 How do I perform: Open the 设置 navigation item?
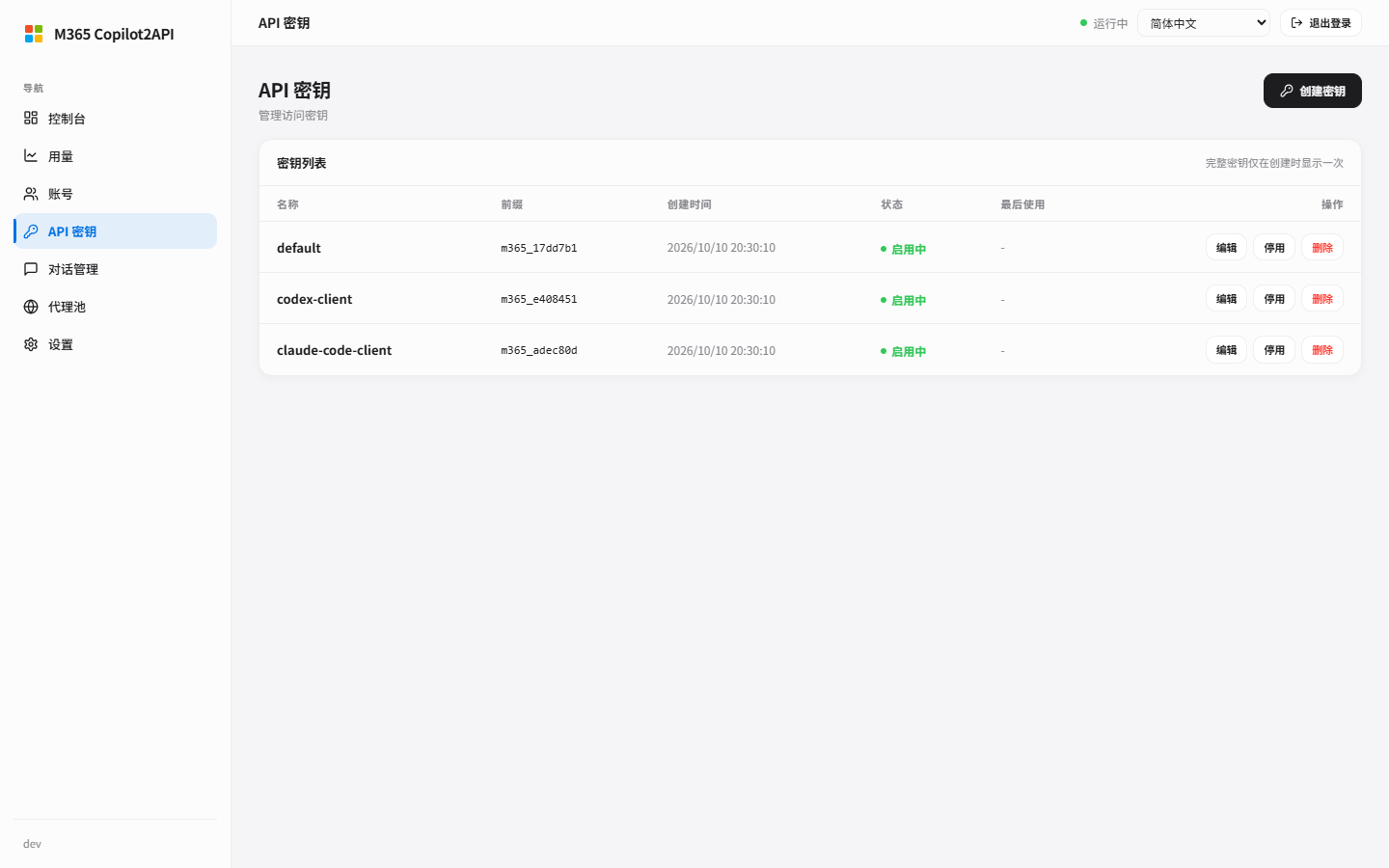pyautogui.click(x=116, y=344)
